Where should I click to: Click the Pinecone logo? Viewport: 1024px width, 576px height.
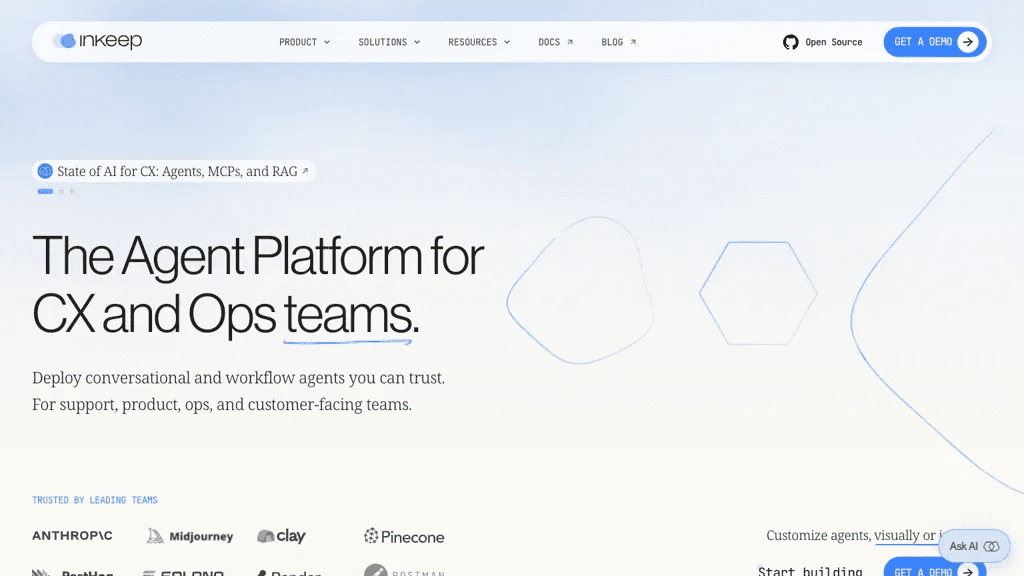404,537
